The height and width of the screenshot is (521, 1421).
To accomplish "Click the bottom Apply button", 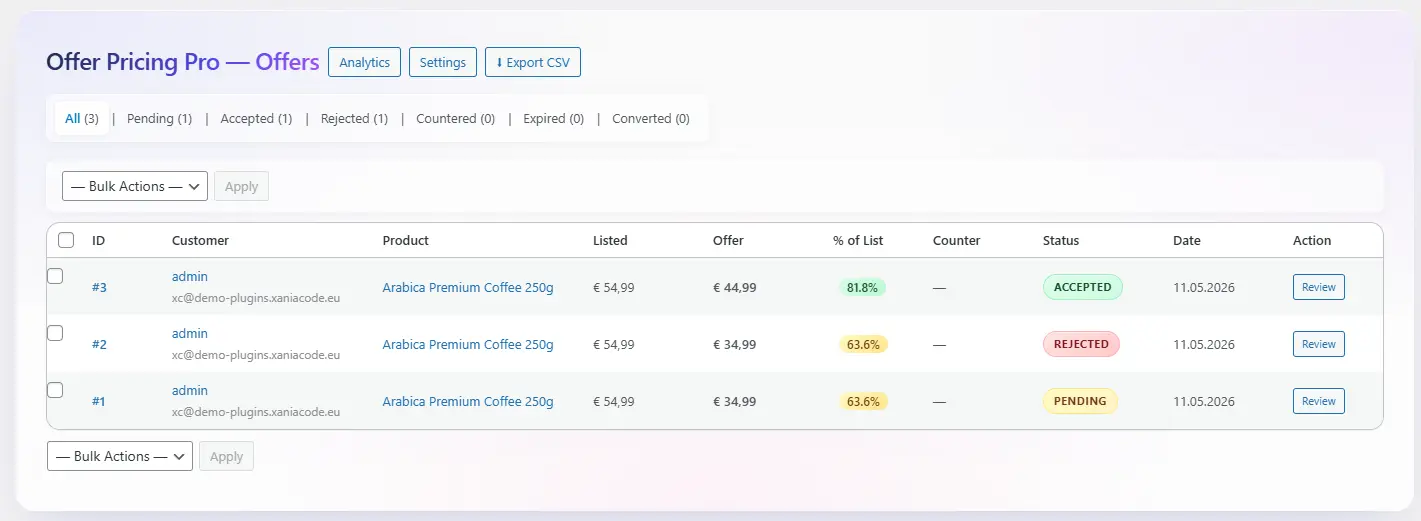I will pos(226,456).
